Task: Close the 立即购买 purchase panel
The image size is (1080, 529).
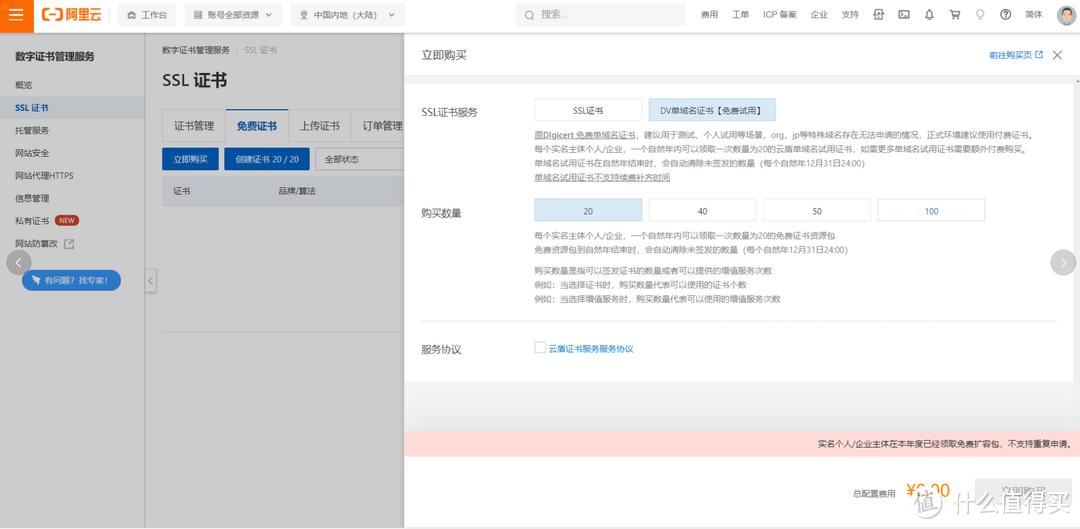Action: click(1058, 55)
